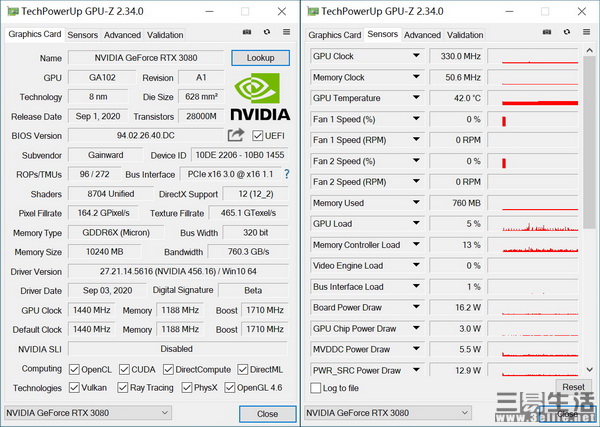Click the sensors list scrollbar thumb
This screenshot has height=427, width=600.
(589, 142)
